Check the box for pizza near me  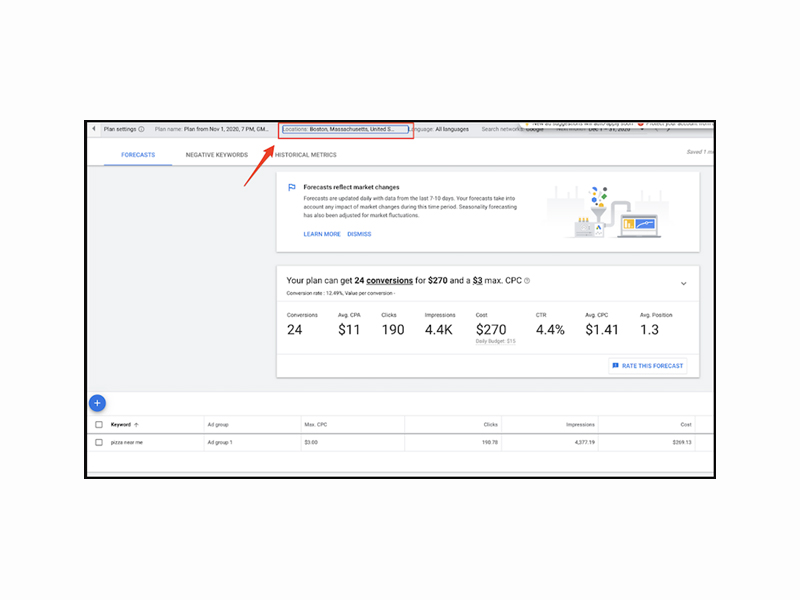99,442
